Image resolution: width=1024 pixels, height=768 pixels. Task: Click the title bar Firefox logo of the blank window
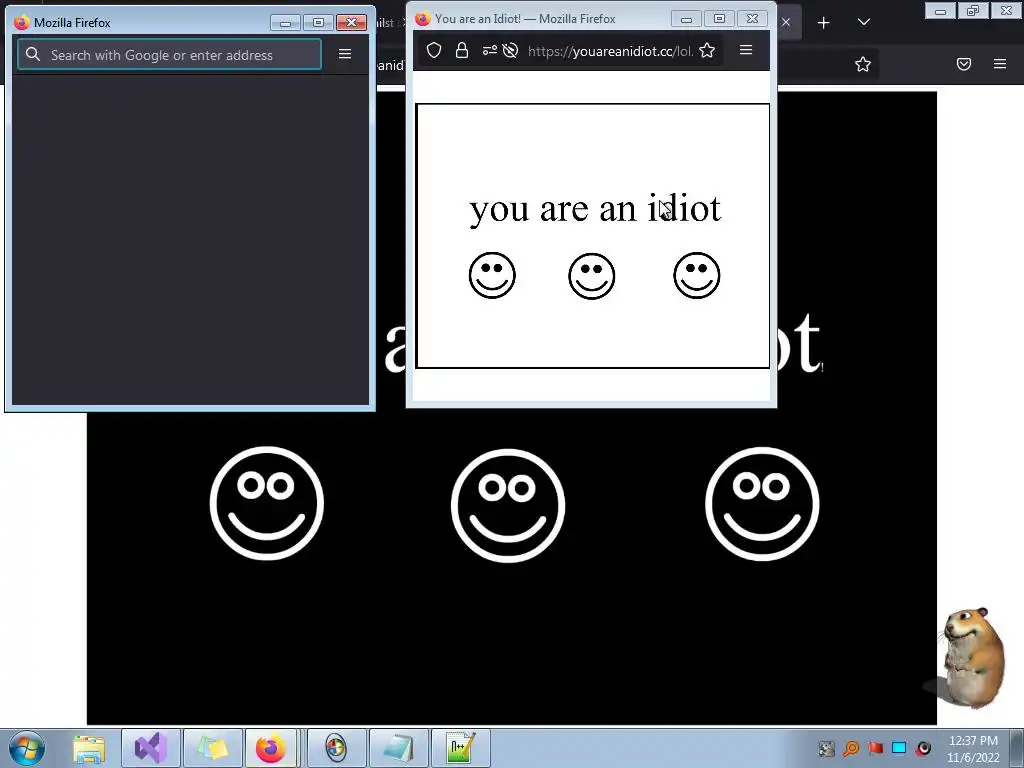point(22,22)
